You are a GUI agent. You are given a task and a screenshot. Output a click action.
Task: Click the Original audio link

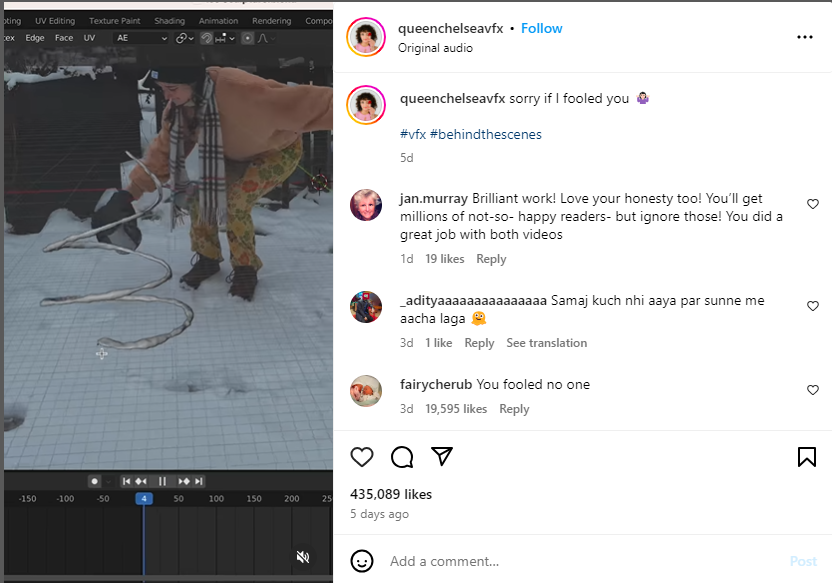pyautogui.click(x=435, y=48)
